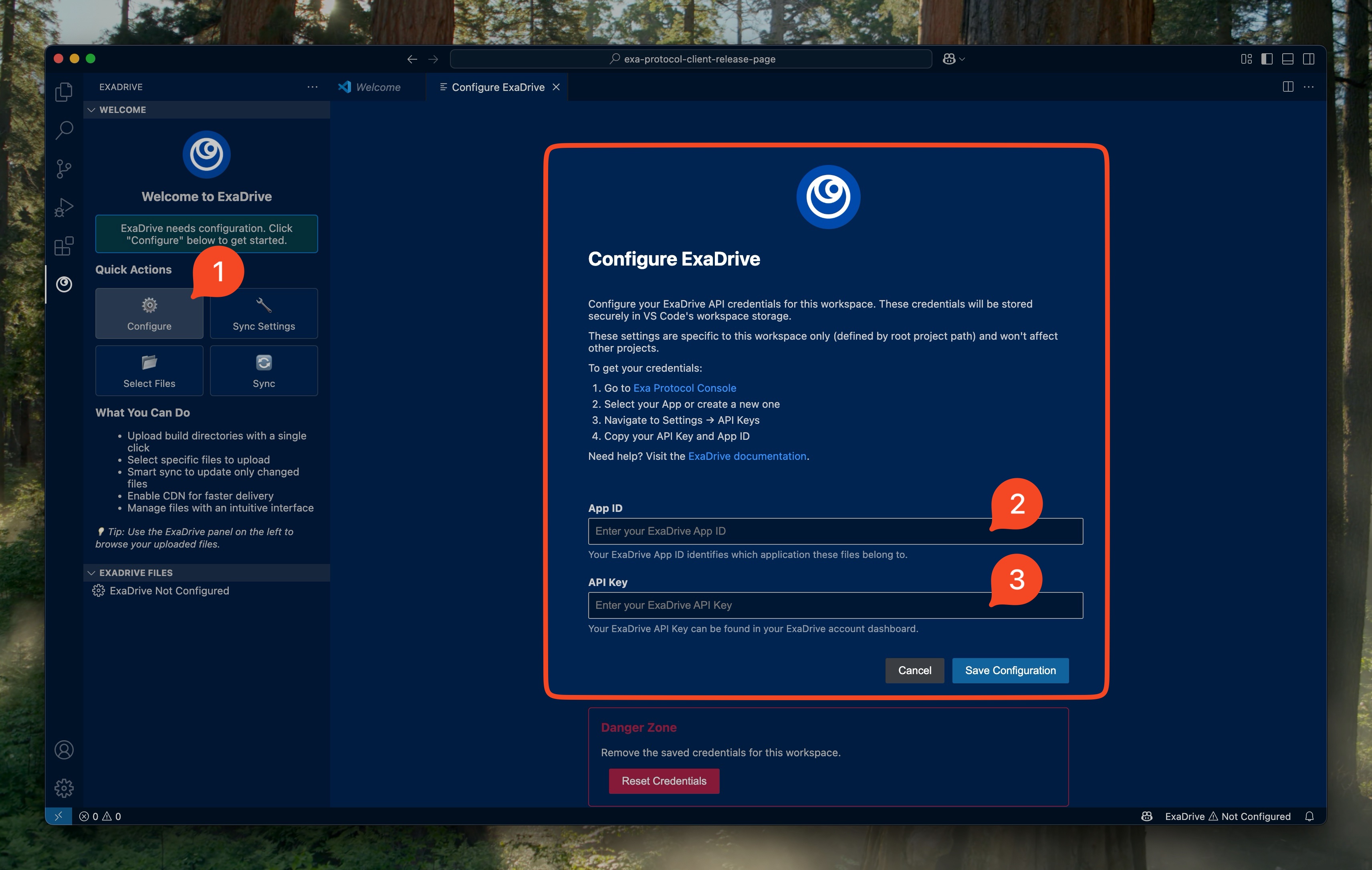Open editor More Actions ellipsis
The image size is (1372, 870).
pyautogui.click(x=1309, y=87)
